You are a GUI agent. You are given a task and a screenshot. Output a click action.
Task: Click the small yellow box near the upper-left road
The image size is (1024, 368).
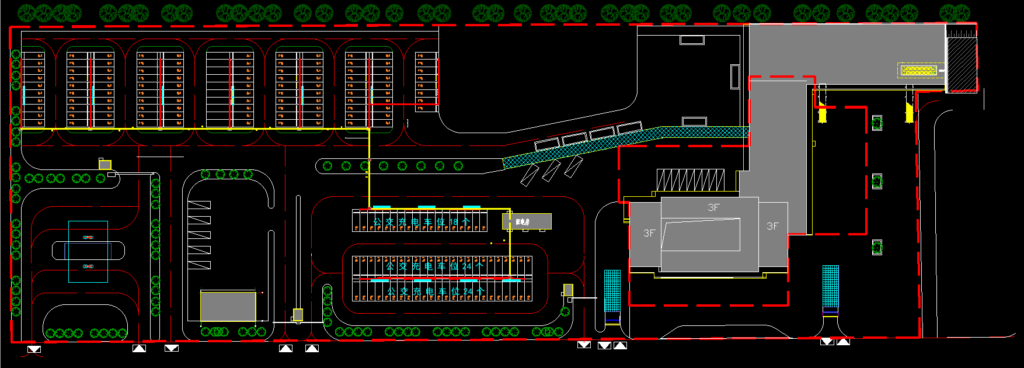point(105,164)
